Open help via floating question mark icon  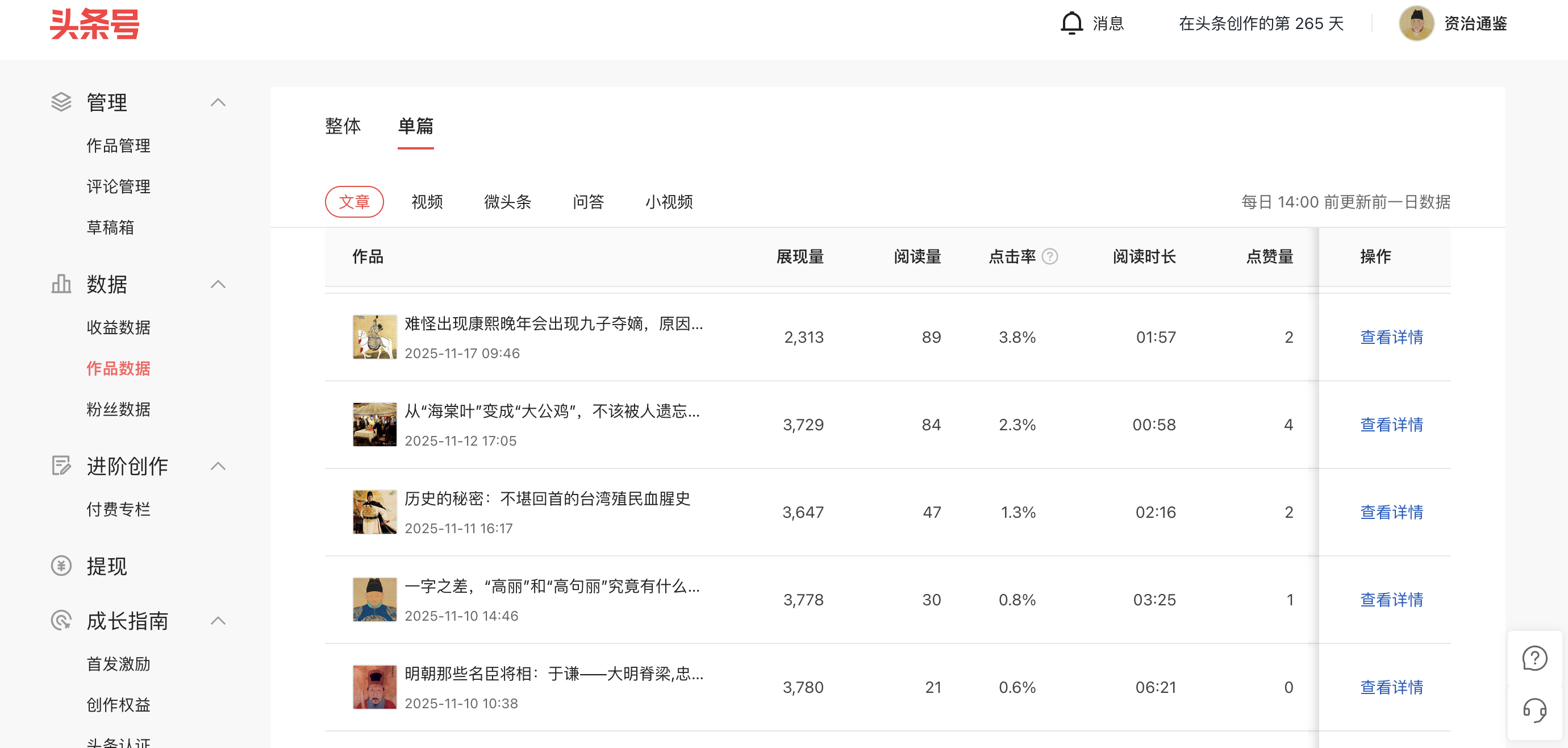(1534, 658)
